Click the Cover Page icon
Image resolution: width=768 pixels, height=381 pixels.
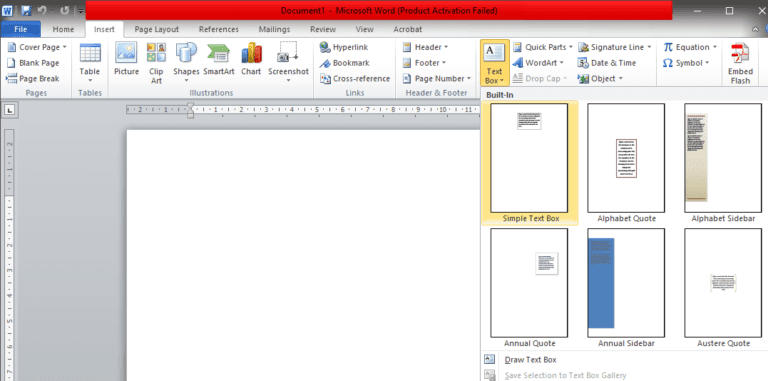pos(11,48)
